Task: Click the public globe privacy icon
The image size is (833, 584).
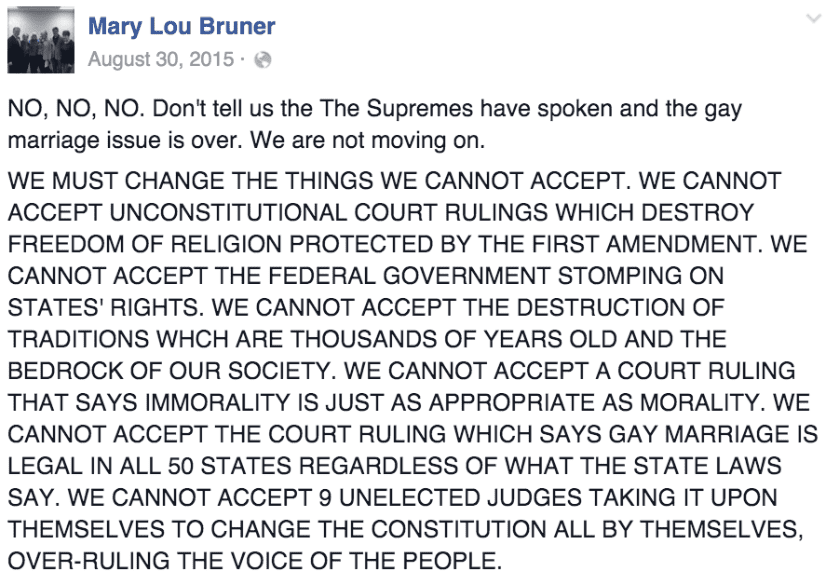Action: 262,60
